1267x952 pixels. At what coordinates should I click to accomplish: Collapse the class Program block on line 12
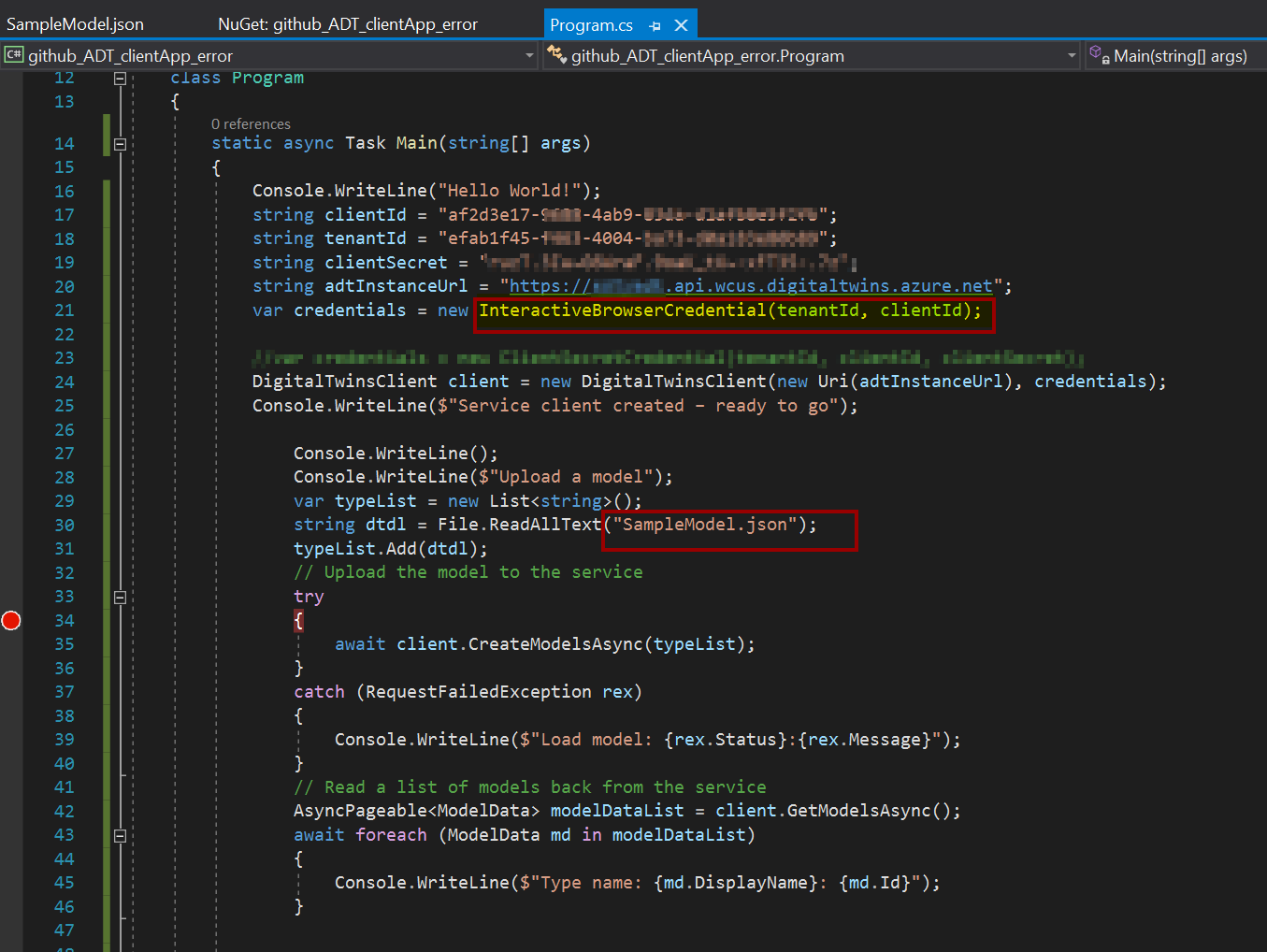pyautogui.click(x=120, y=79)
